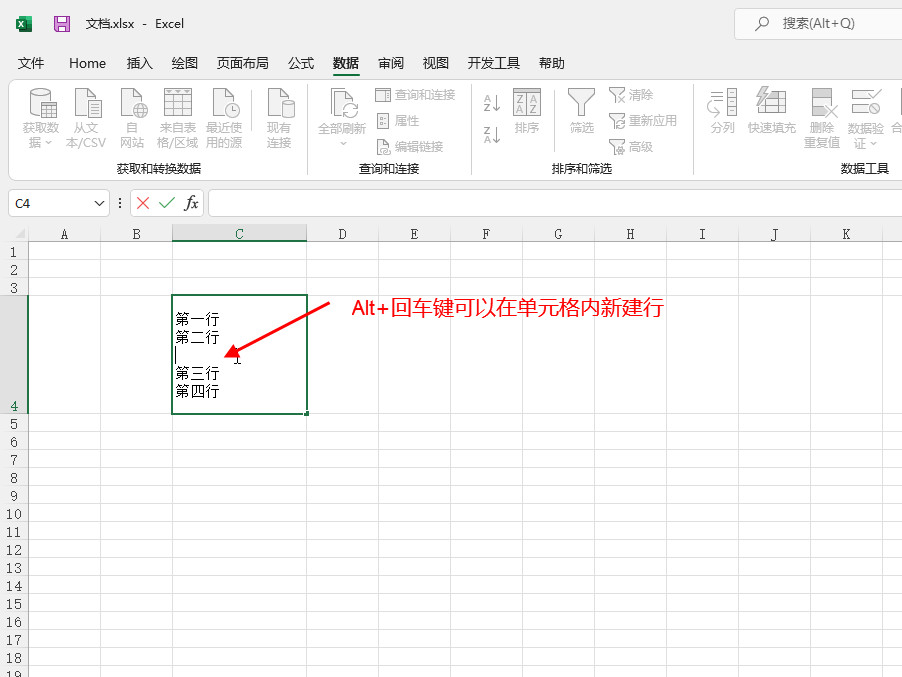Select column C header
This screenshot has width=902, height=677.
239,234
